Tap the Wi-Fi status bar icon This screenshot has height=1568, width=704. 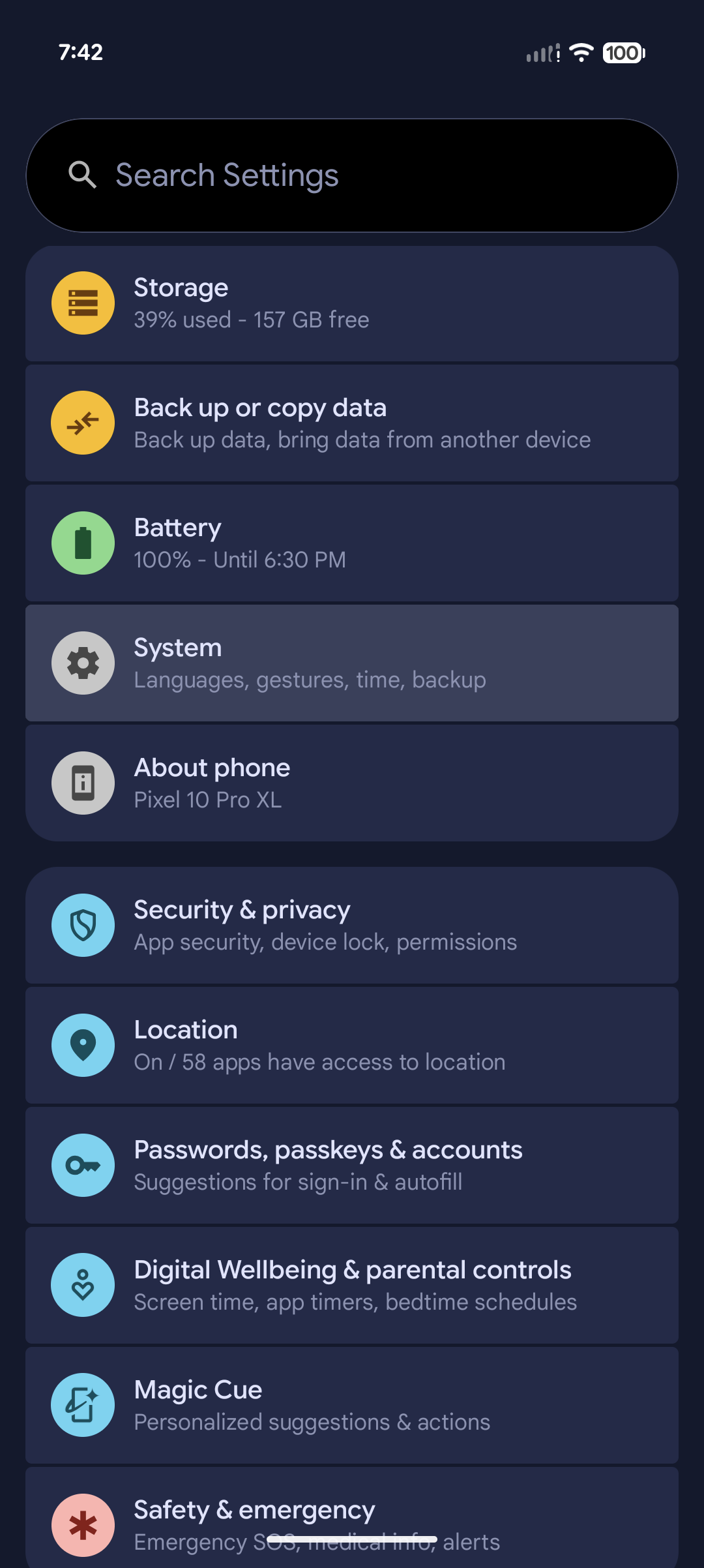coord(581,52)
